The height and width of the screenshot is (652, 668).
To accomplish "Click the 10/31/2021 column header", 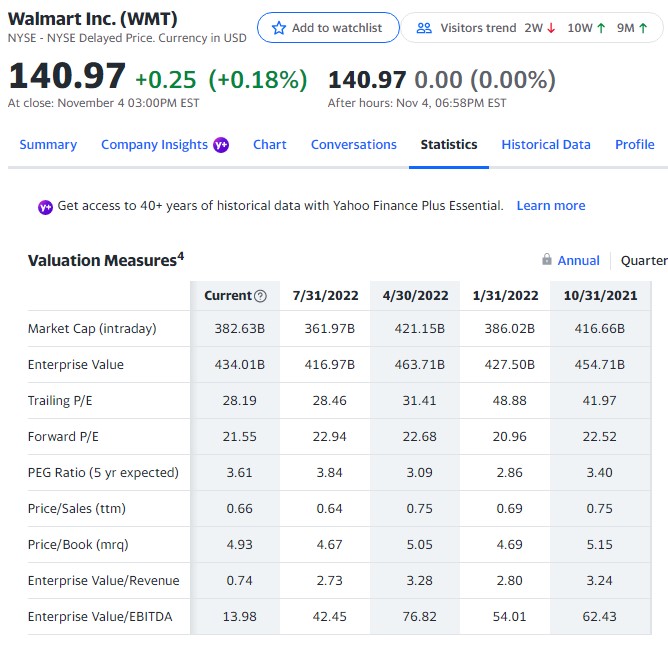I will coord(600,296).
